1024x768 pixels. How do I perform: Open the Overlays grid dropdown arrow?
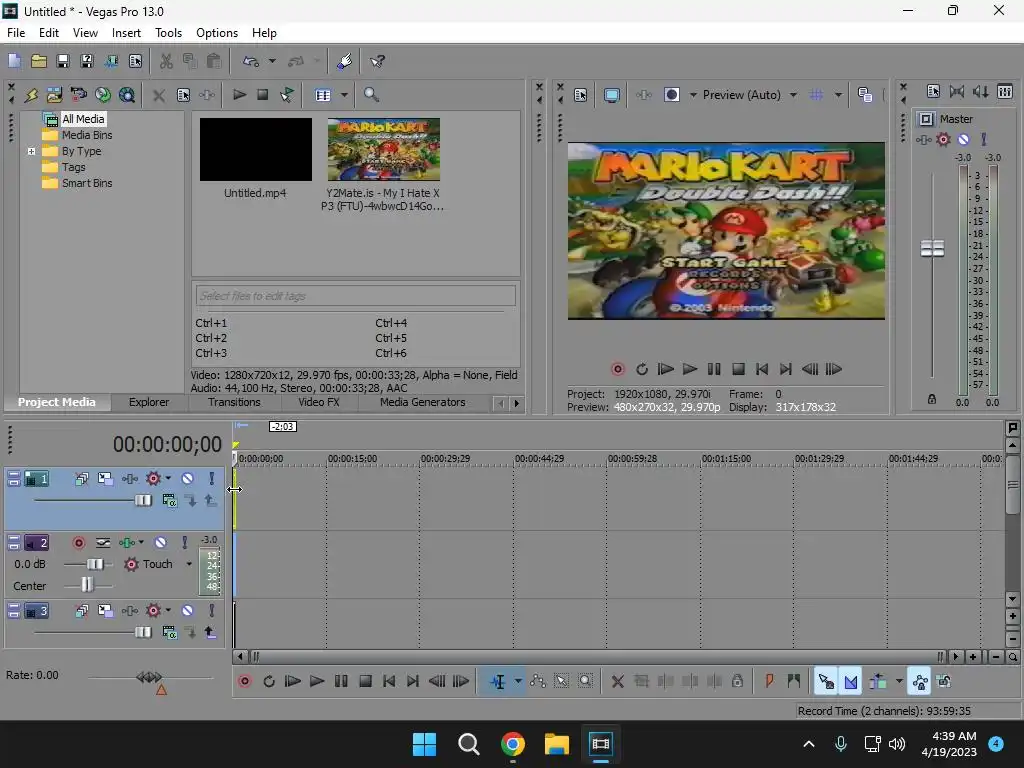838,95
